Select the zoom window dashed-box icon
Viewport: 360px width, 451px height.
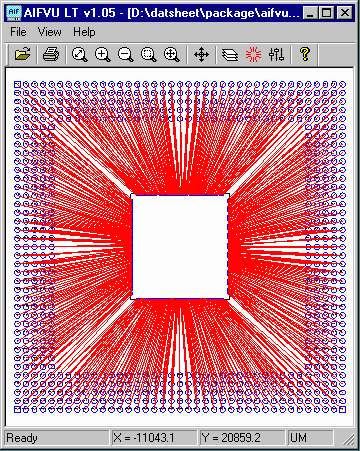pos(149,54)
